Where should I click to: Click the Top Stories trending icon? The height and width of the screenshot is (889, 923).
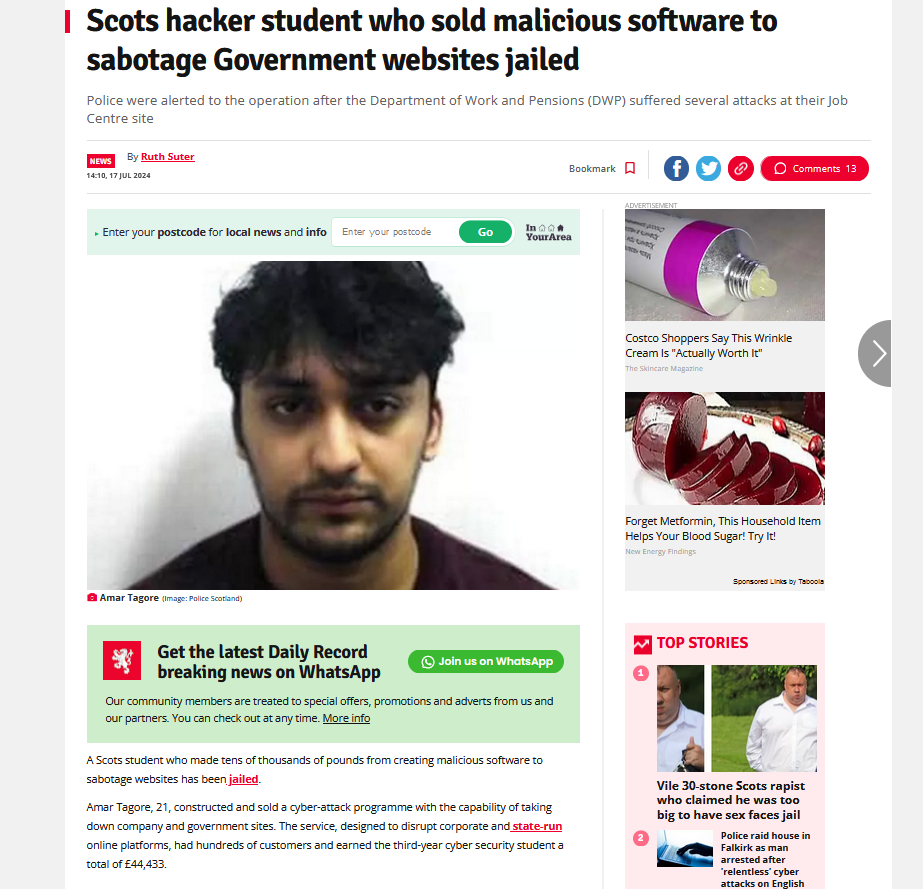(x=642, y=644)
